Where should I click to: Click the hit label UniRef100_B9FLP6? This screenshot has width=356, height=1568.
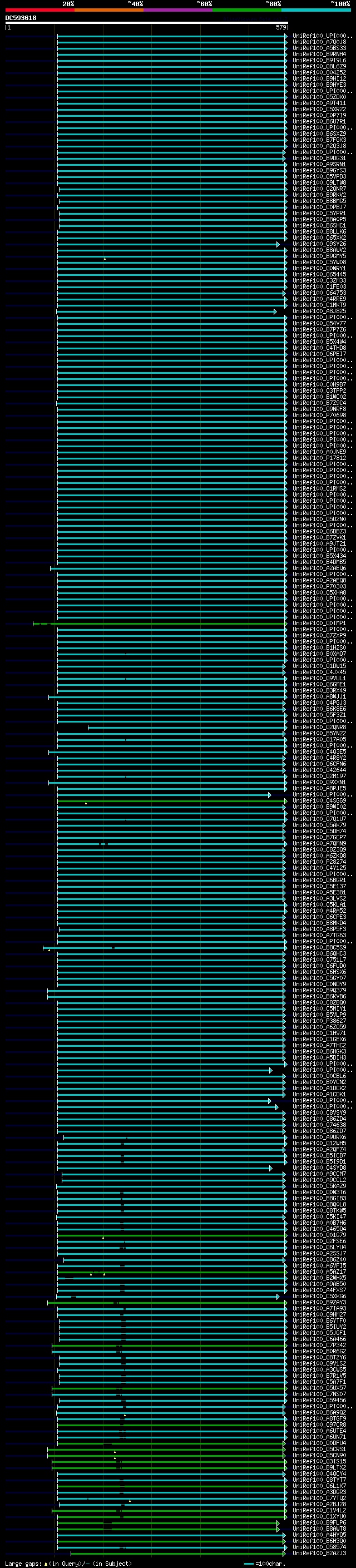point(319,1523)
